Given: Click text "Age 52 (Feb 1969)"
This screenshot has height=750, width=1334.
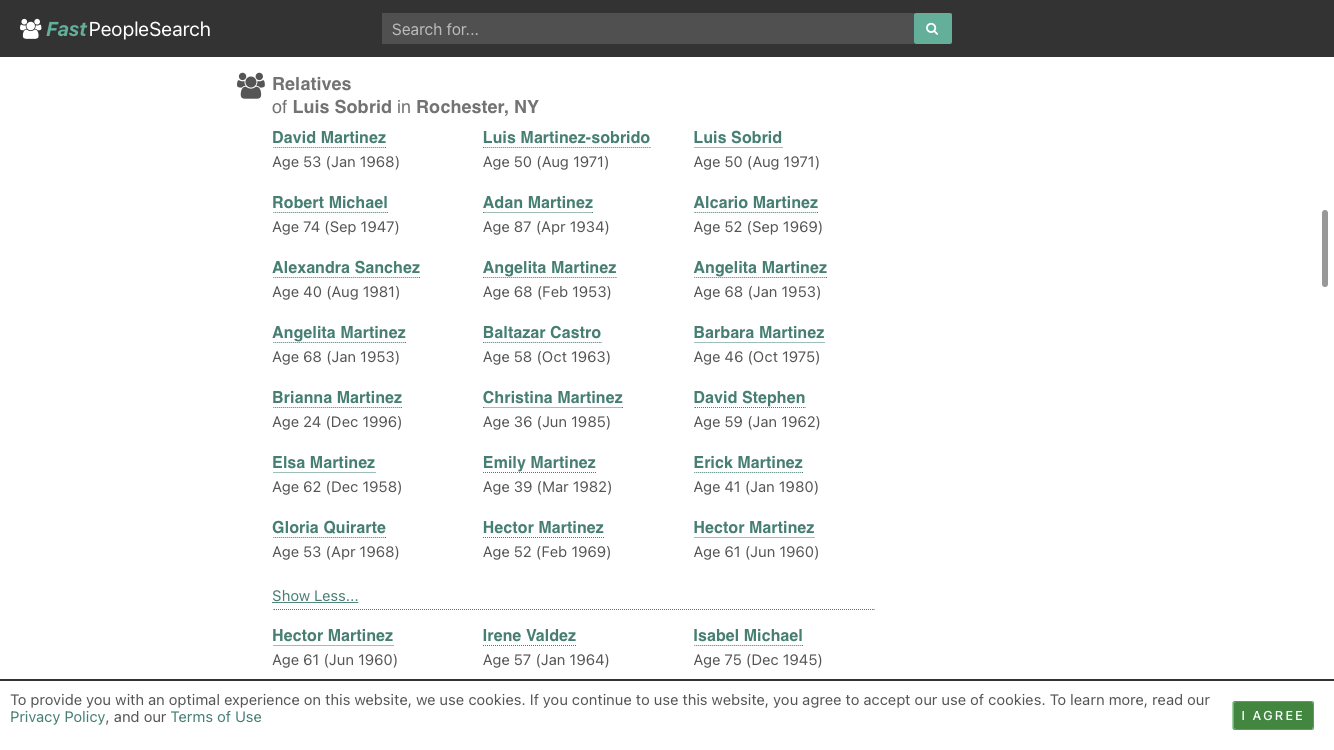Looking at the screenshot, I should (547, 552).
